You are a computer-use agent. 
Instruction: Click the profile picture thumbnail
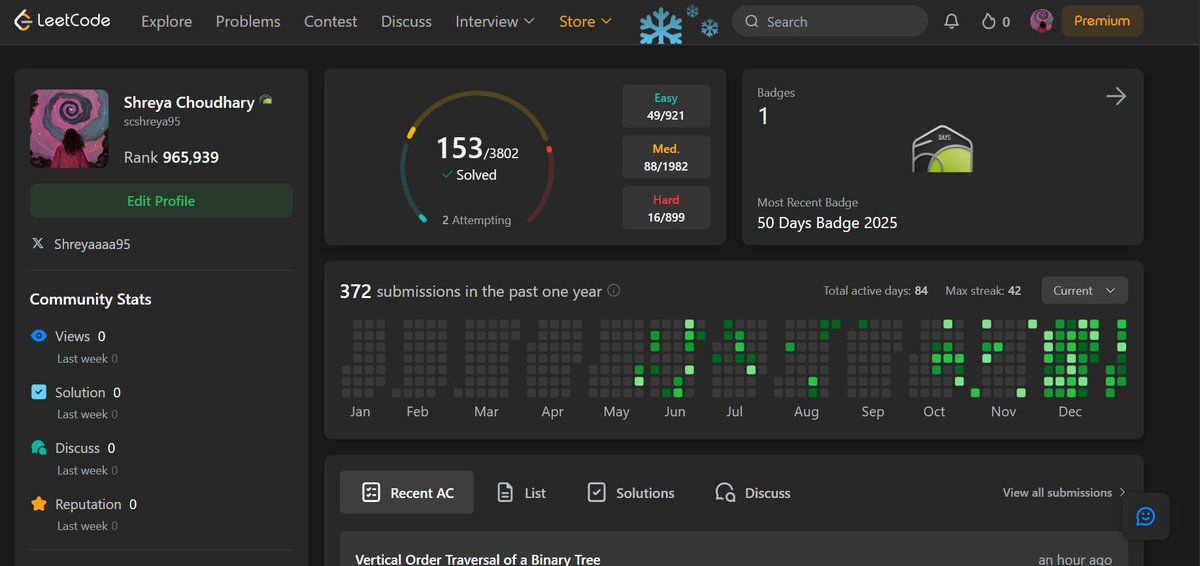point(69,128)
